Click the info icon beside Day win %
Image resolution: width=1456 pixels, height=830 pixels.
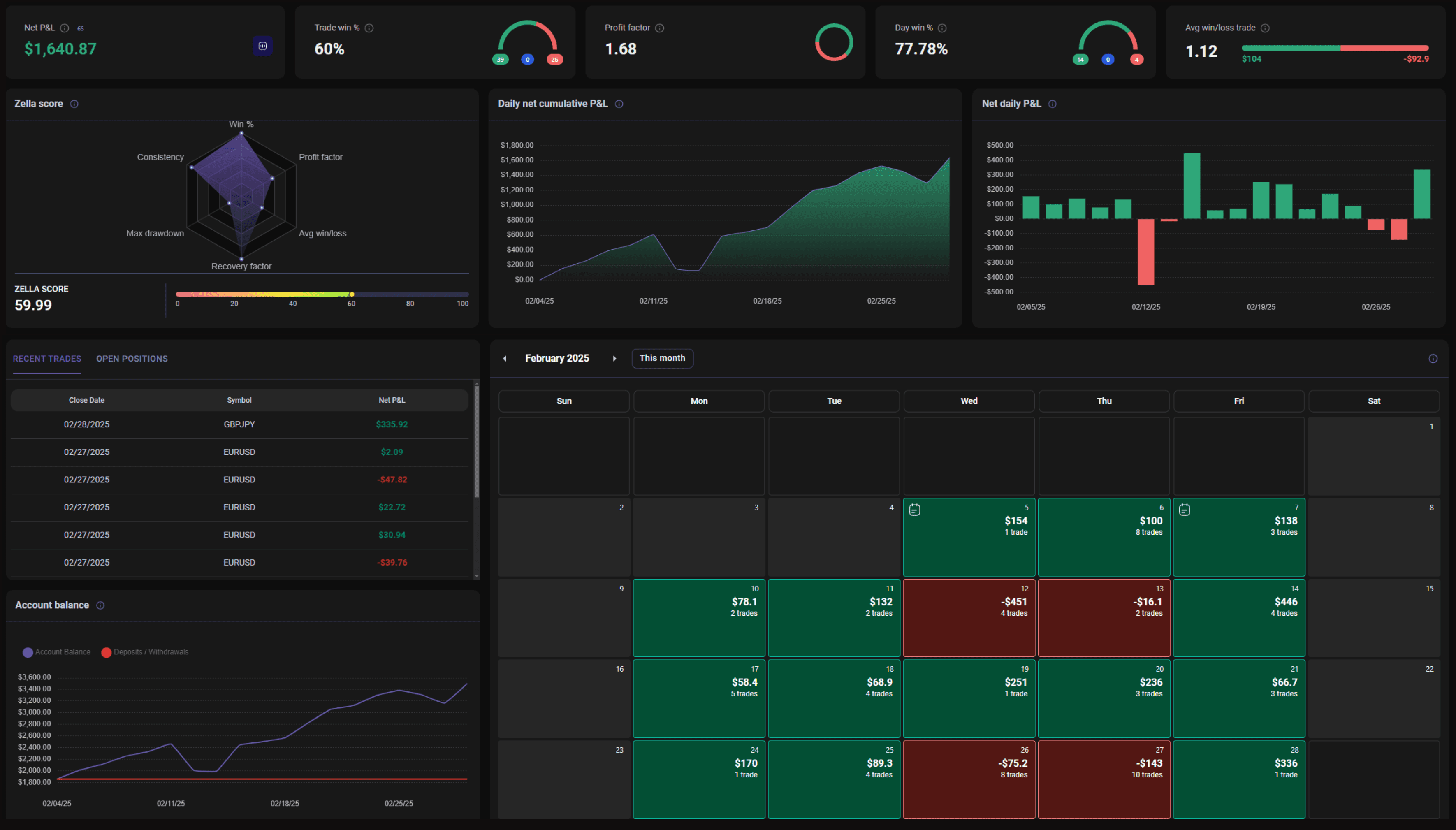pos(942,28)
